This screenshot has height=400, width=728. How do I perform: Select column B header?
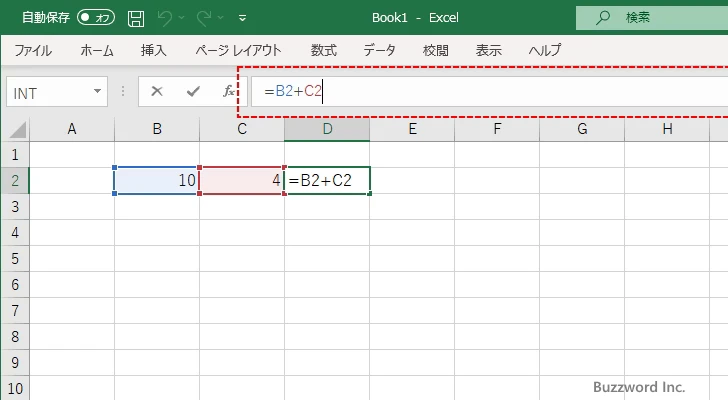(x=157, y=129)
